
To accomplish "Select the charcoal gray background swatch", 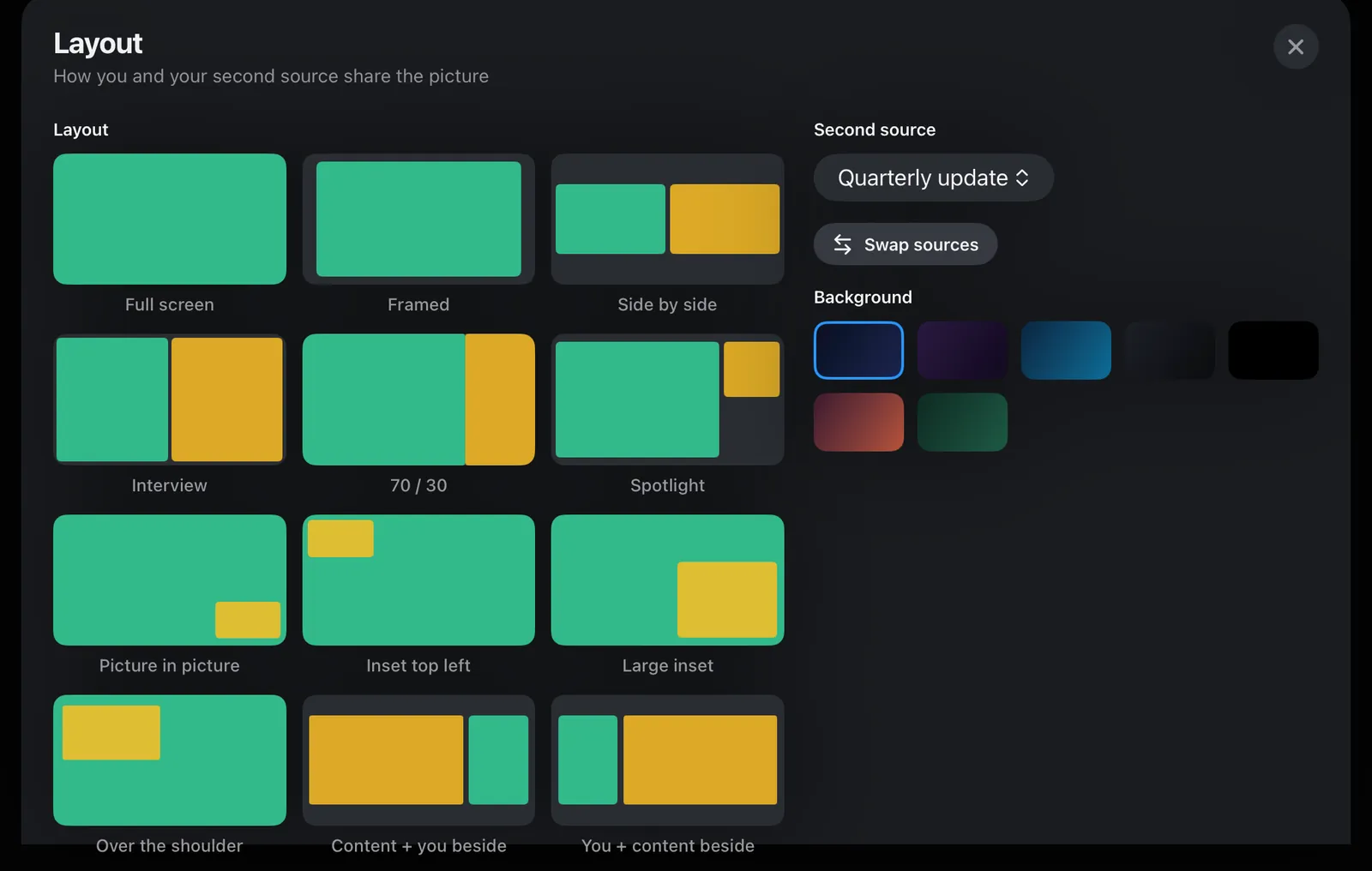I will point(1170,350).
